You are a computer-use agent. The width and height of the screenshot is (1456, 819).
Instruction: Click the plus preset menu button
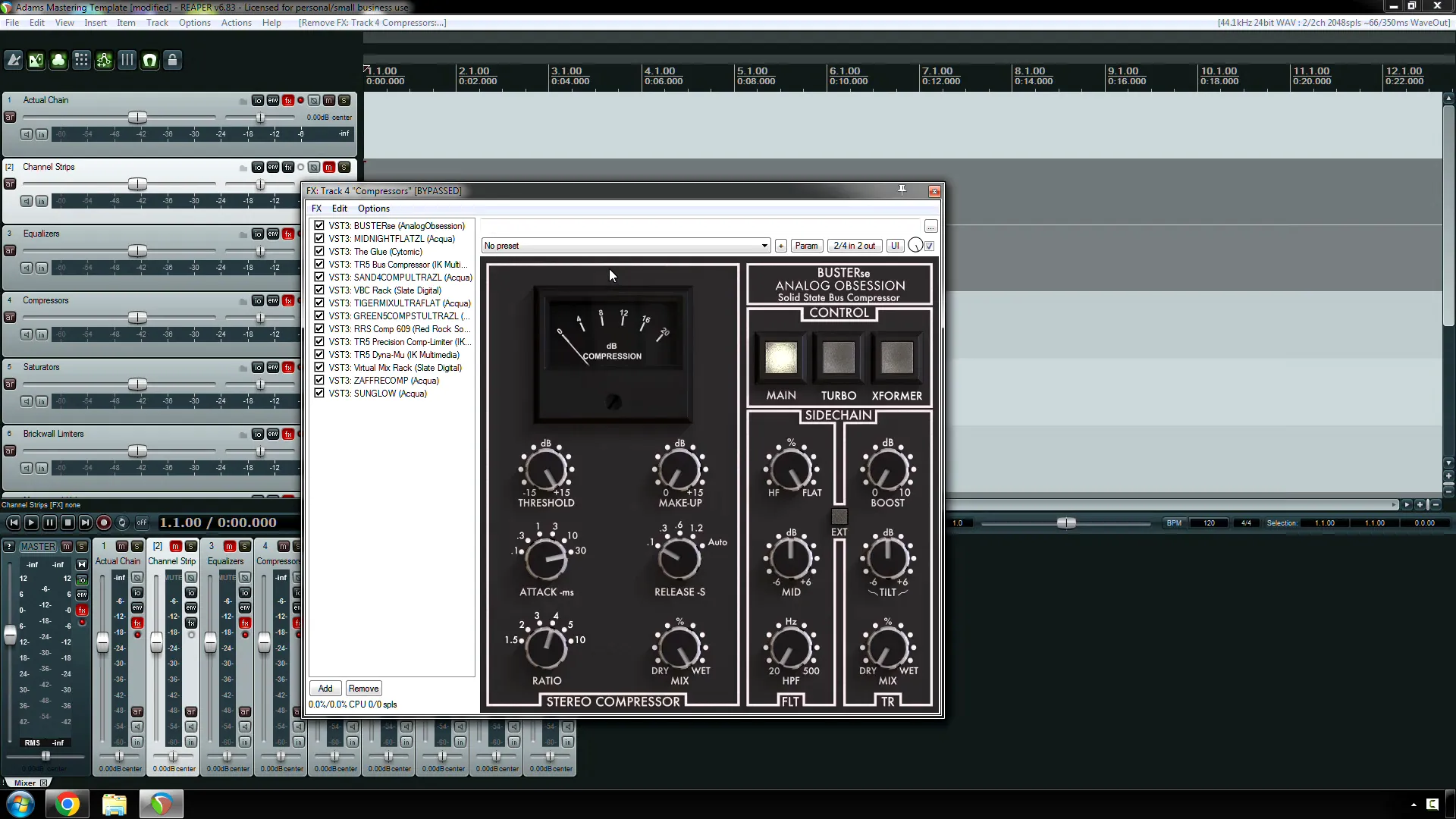pyautogui.click(x=781, y=246)
